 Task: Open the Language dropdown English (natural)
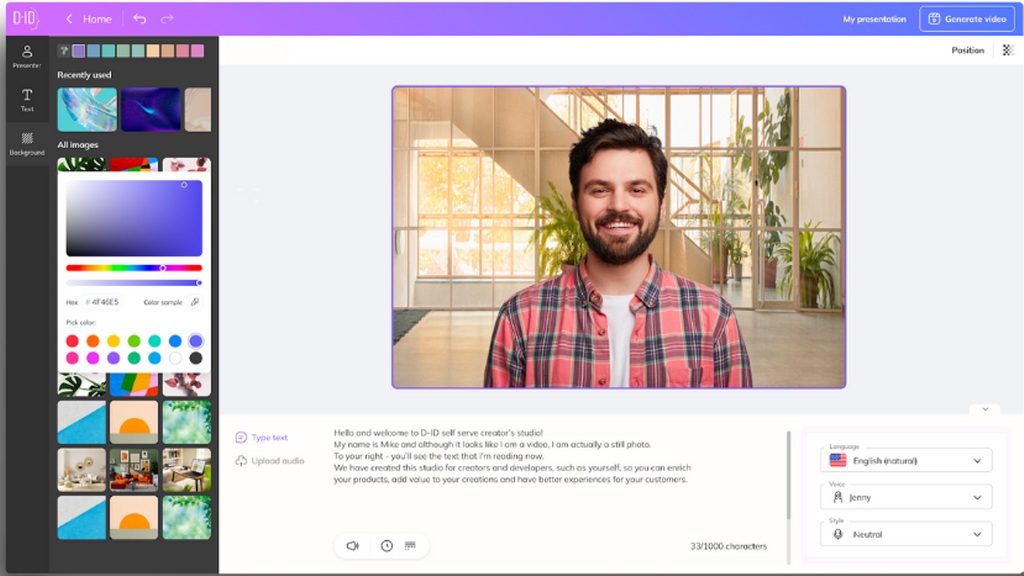point(906,461)
